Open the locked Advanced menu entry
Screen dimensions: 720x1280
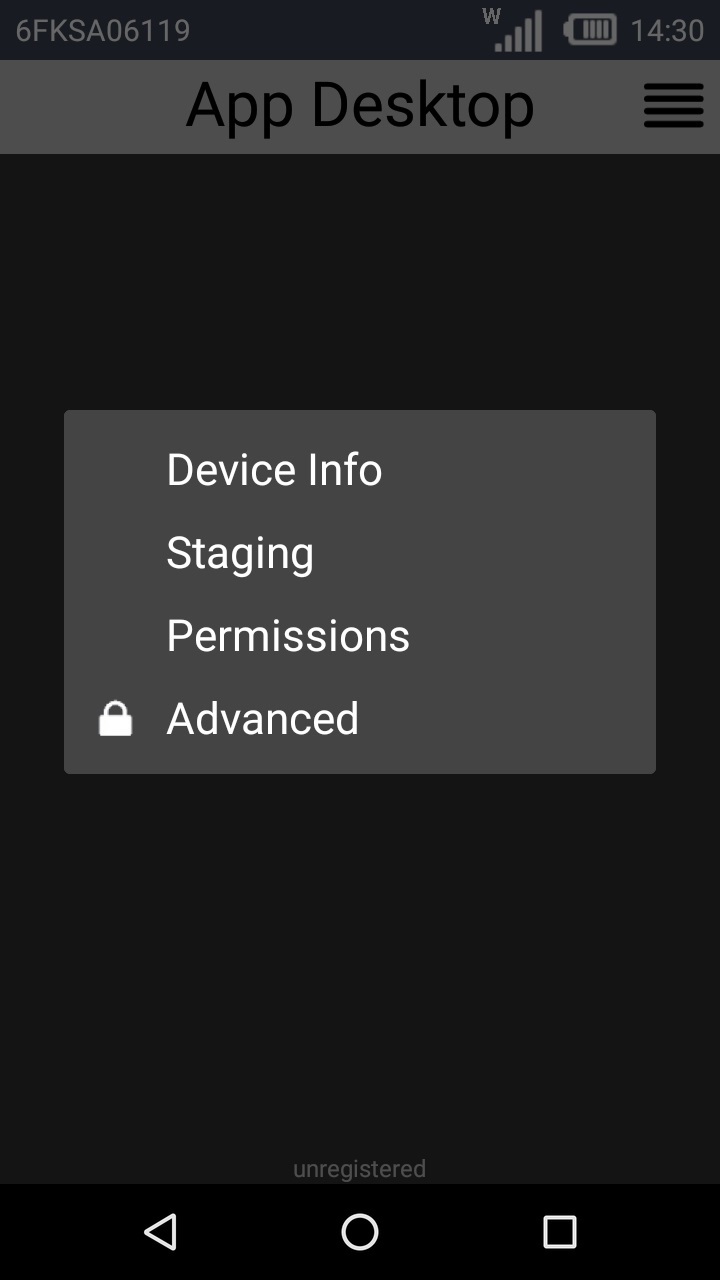point(262,718)
